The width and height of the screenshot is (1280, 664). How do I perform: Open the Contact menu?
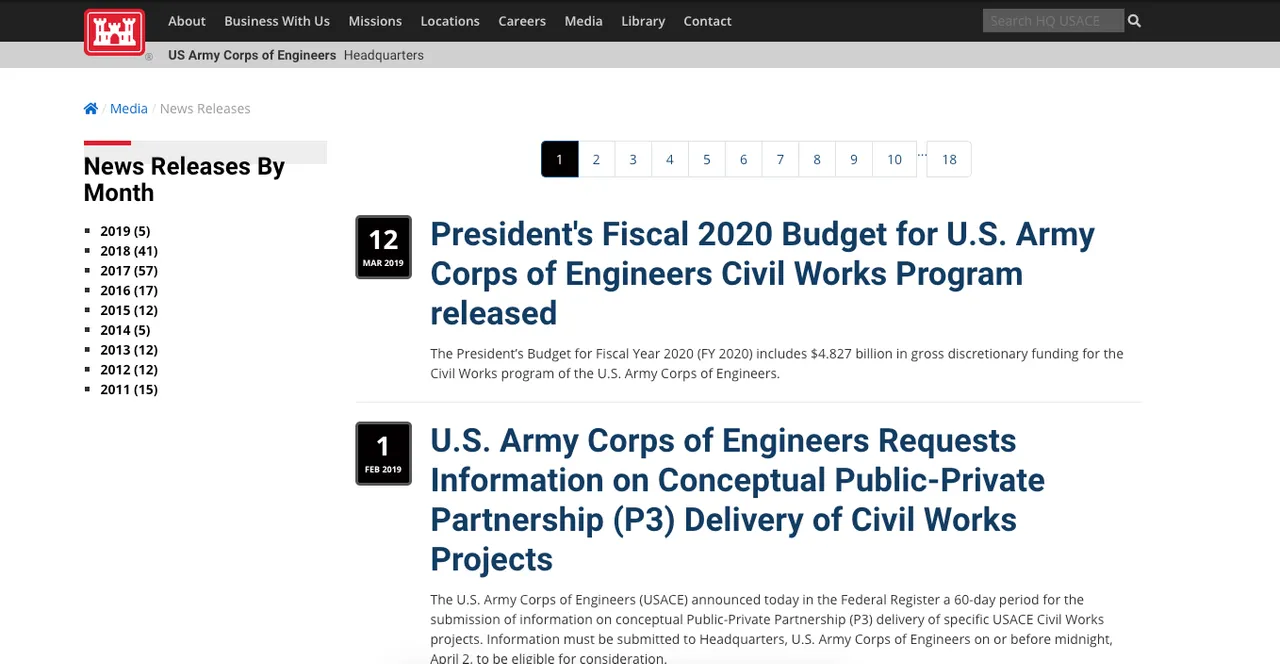pyautogui.click(x=708, y=21)
